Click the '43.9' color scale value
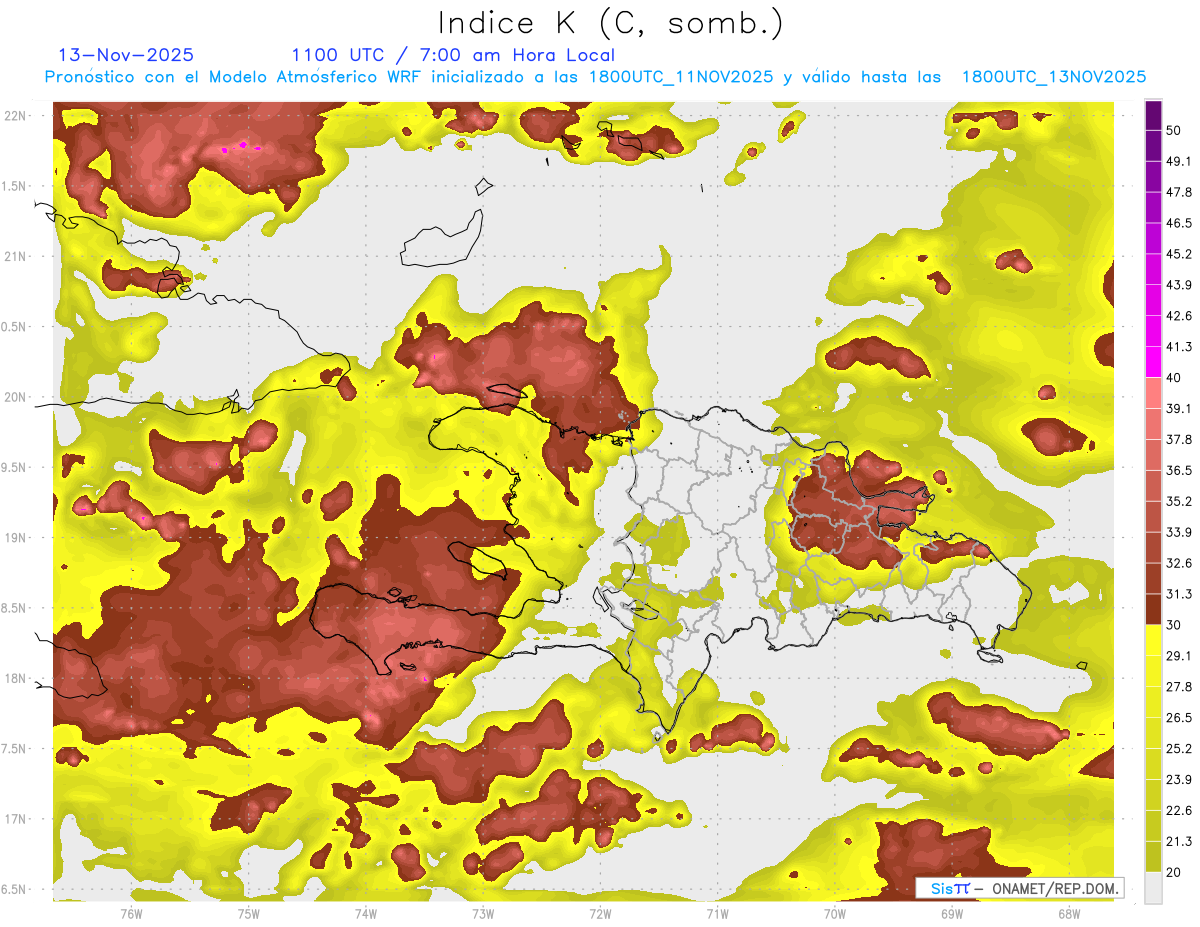 point(1179,285)
